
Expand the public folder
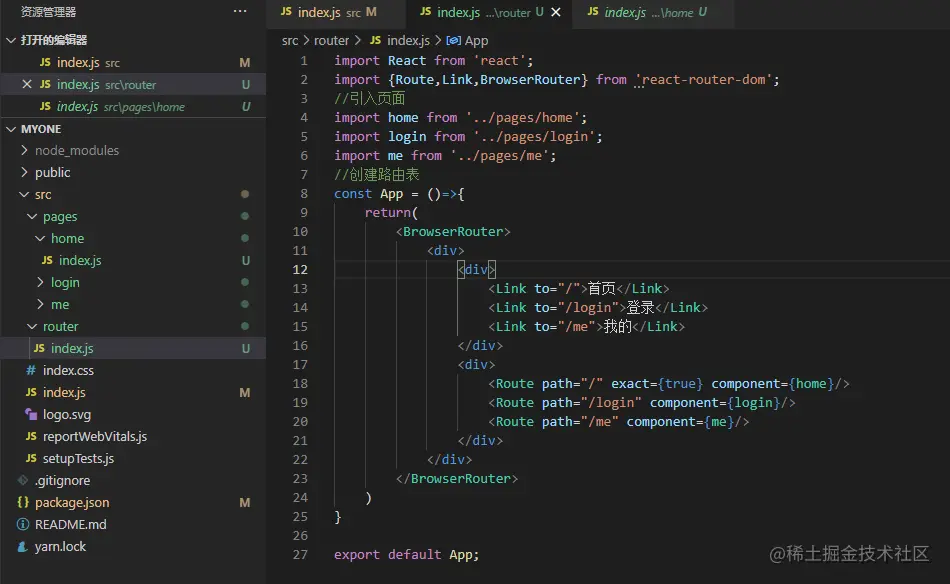[24, 172]
